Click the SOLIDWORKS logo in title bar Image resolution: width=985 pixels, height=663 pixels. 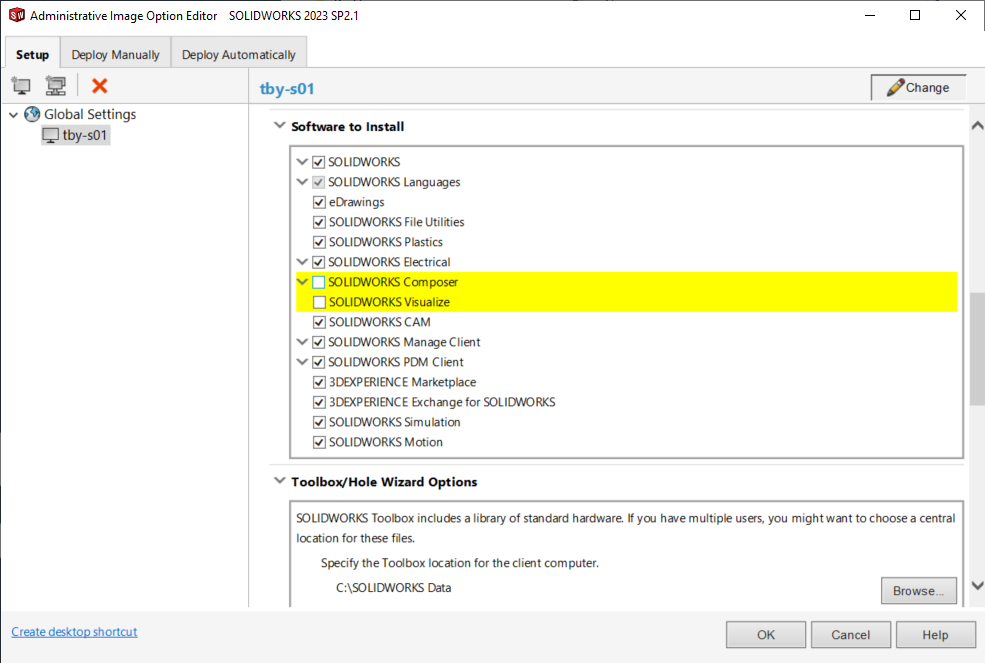point(16,16)
